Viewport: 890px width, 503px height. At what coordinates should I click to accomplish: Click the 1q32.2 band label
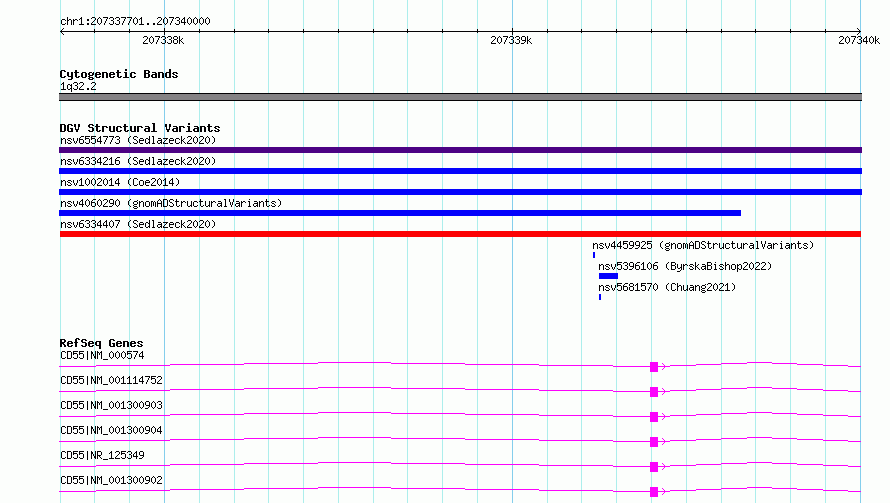click(78, 86)
